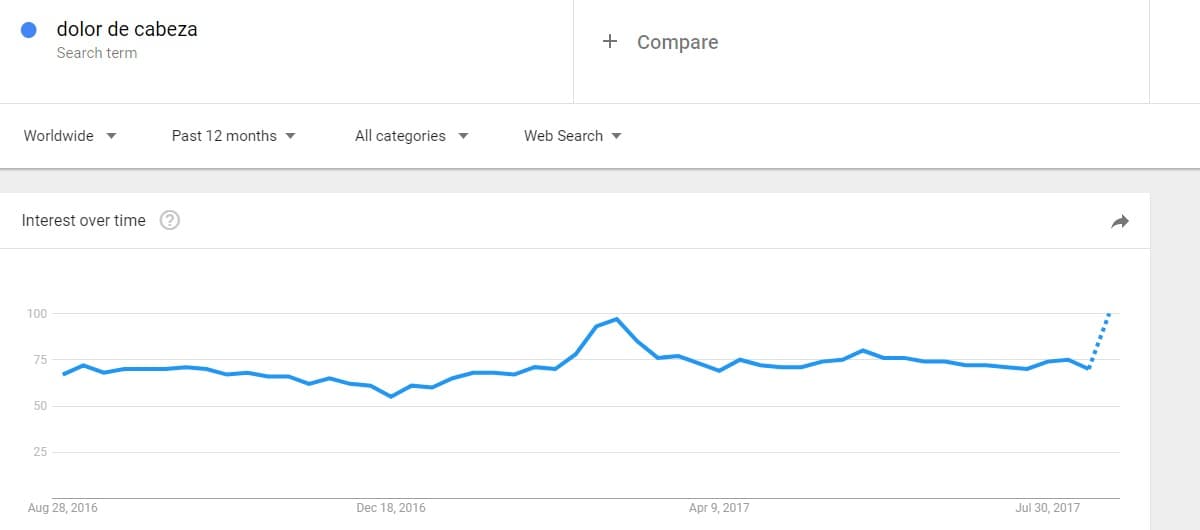
Task: Click the 100 value on the vertical axis
Action: pos(37,314)
